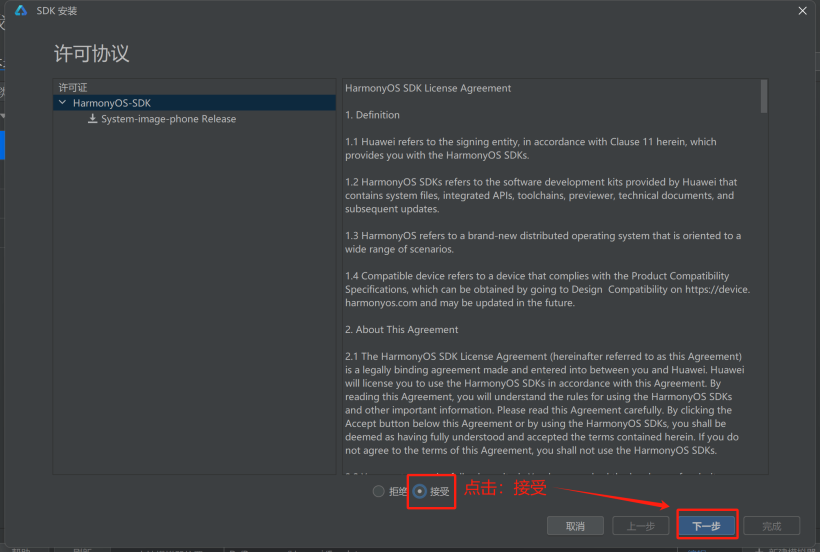Select the 拒绝 radio button
The image size is (820, 552).
378,491
